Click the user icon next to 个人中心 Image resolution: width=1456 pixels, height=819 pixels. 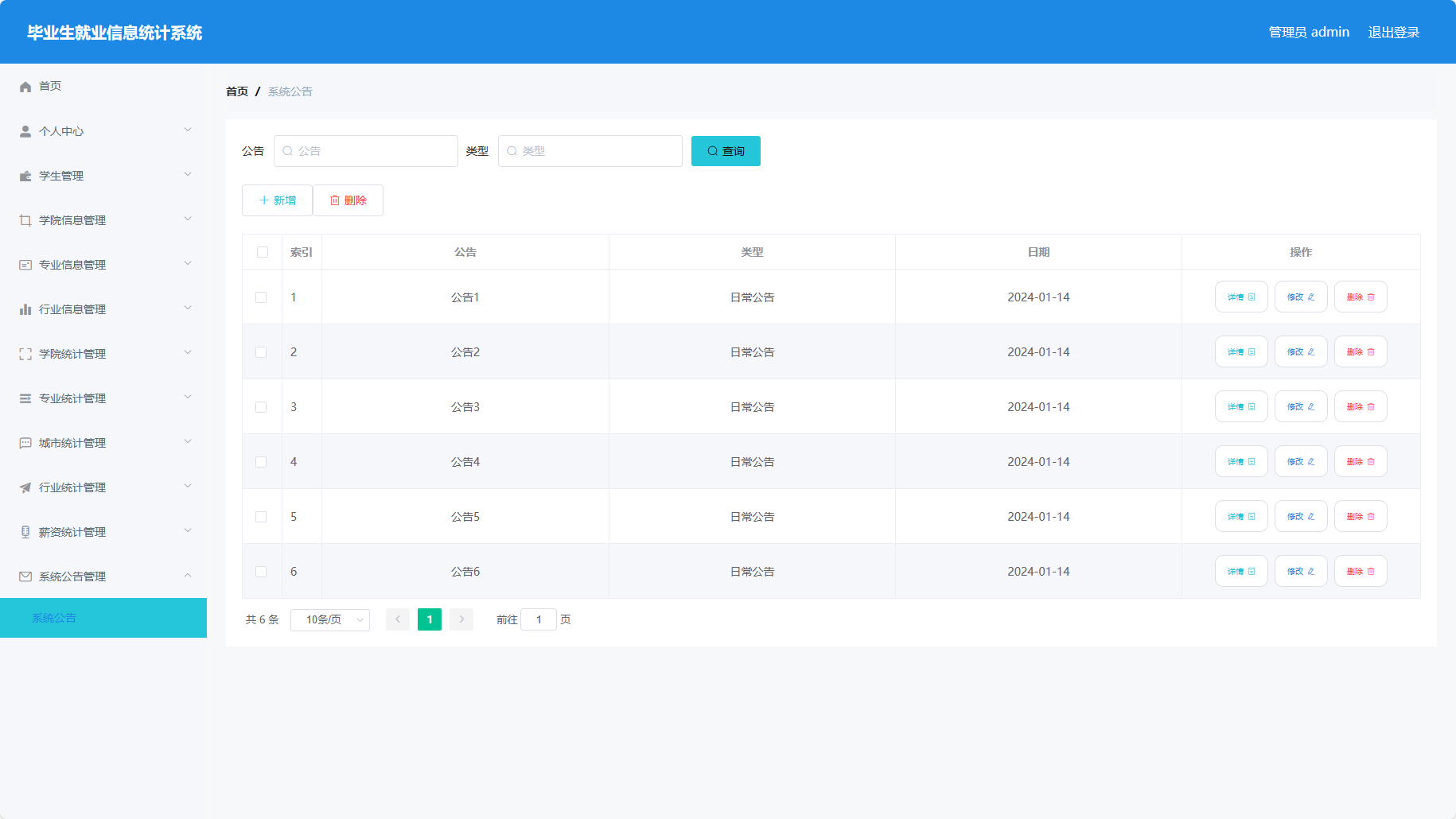pos(25,131)
